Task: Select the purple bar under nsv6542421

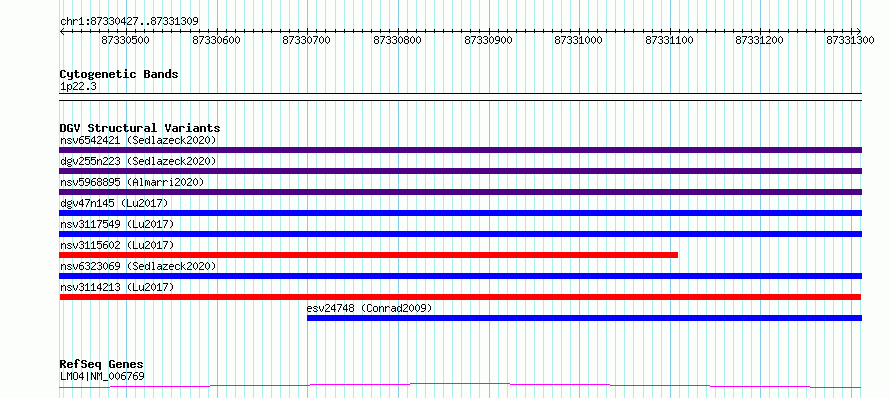Action: (460, 150)
